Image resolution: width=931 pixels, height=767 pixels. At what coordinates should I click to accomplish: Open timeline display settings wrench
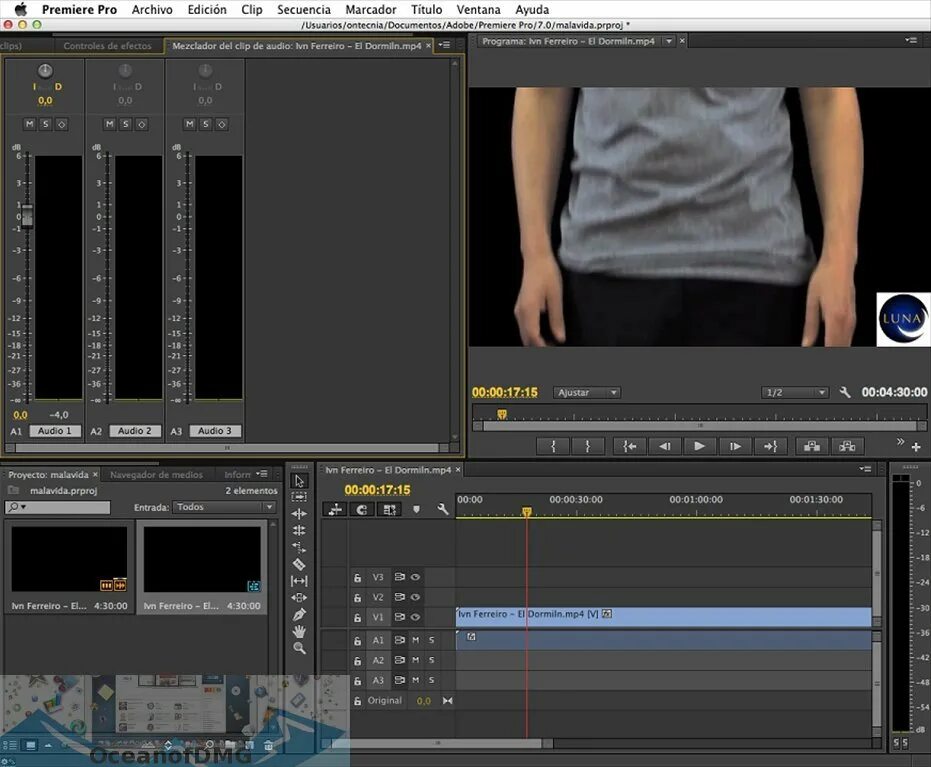[442, 509]
